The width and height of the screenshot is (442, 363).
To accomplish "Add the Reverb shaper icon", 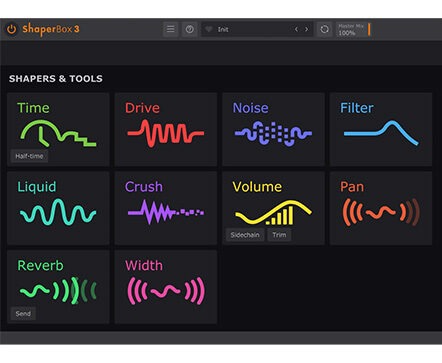I will point(58,290).
